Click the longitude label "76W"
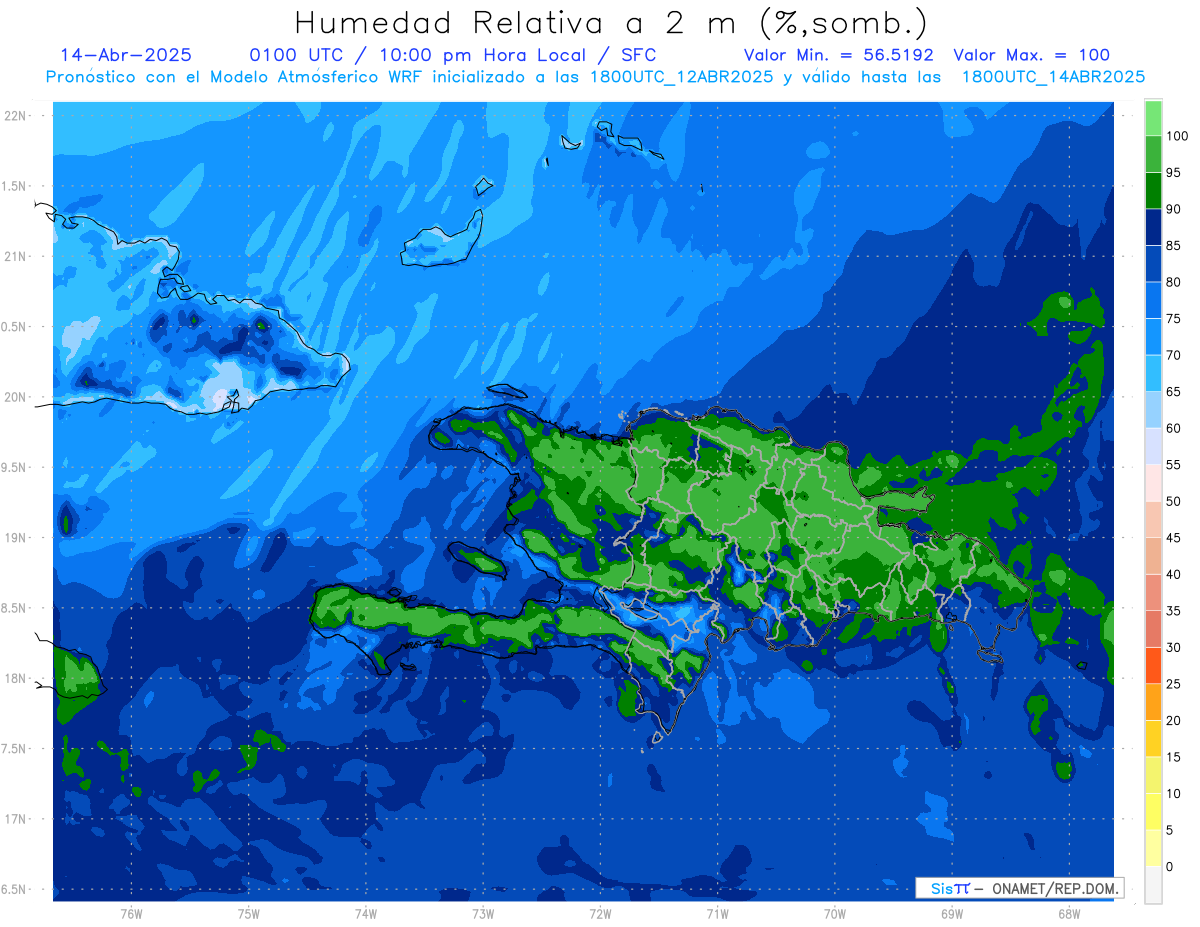1200x927 pixels. pyautogui.click(x=131, y=914)
